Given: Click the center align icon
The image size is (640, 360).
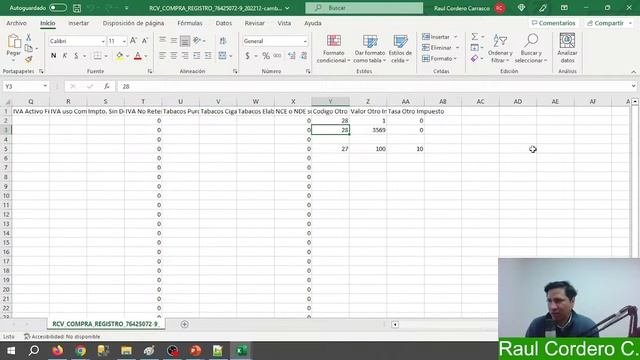Looking at the screenshot, I should [174, 56].
